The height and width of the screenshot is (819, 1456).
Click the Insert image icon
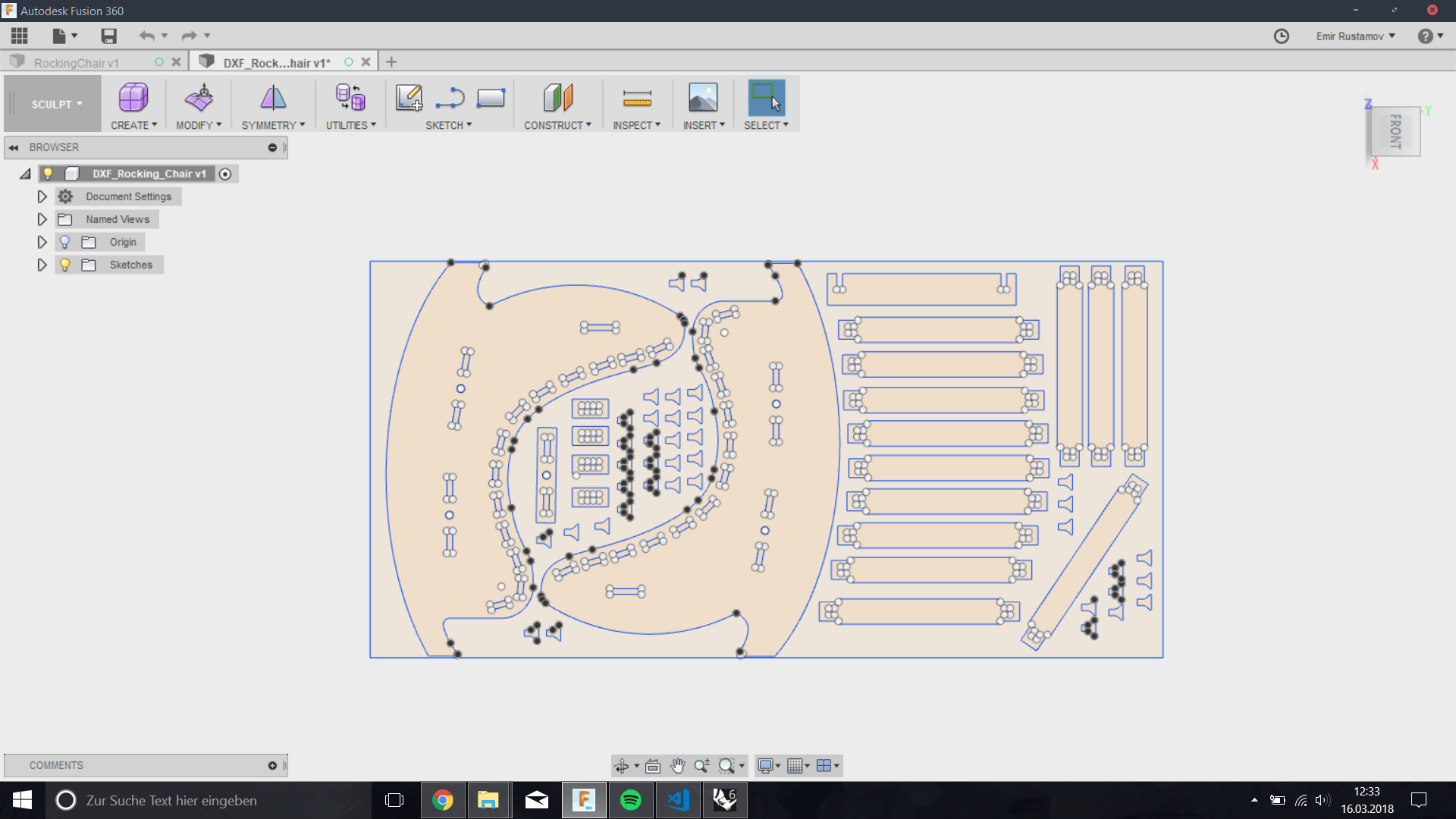click(703, 98)
